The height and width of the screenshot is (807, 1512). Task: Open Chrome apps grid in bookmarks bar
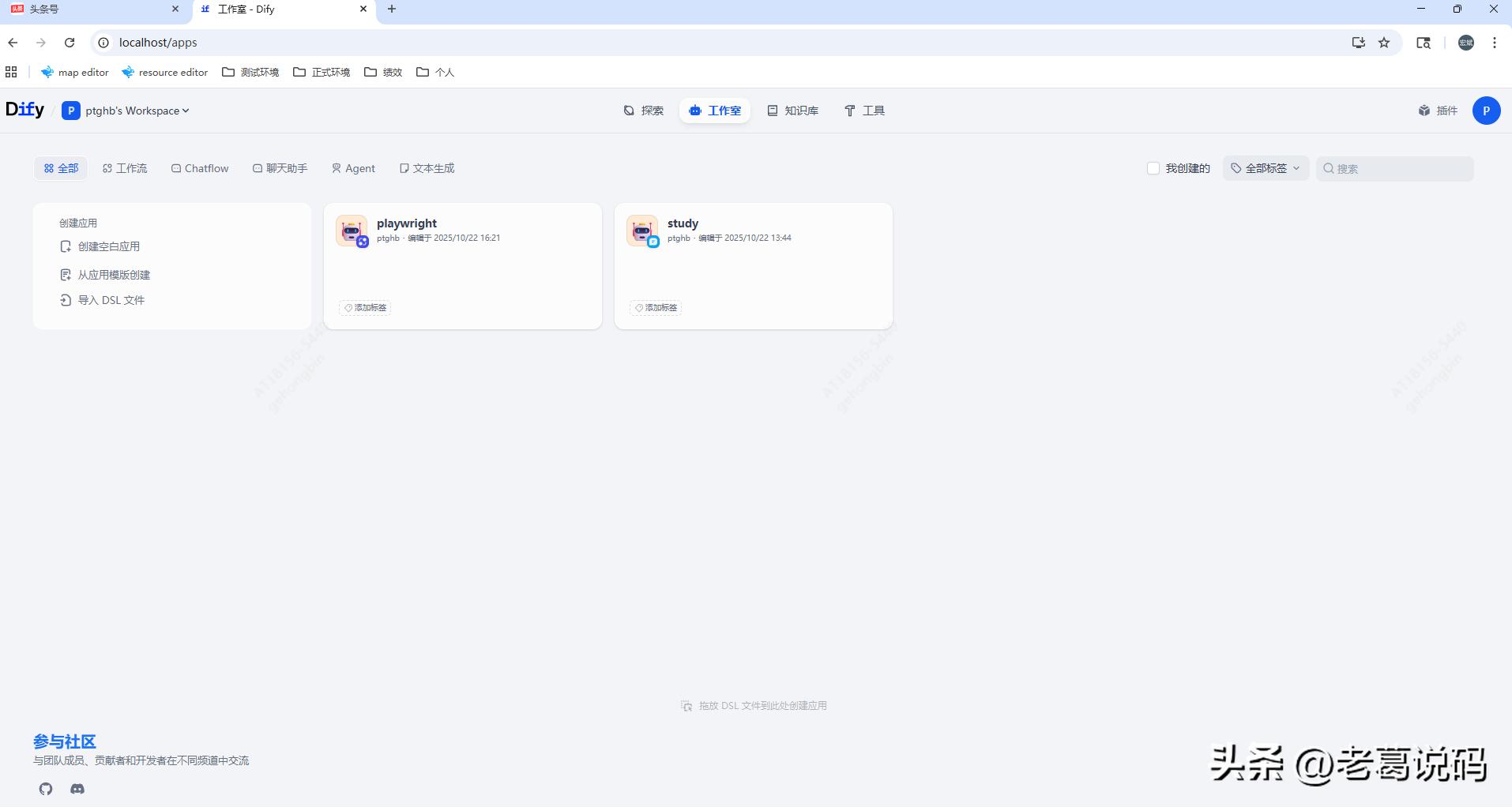pos(11,72)
